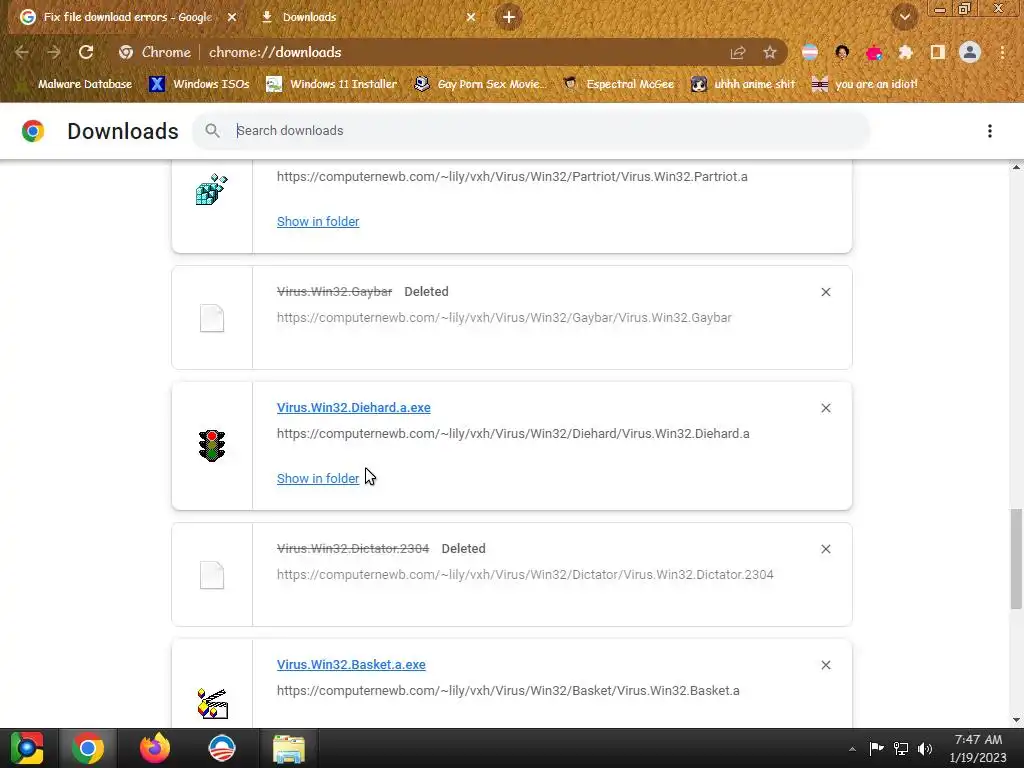Click the red extension icon
The width and height of the screenshot is (1024, 768).
(874, 52)
